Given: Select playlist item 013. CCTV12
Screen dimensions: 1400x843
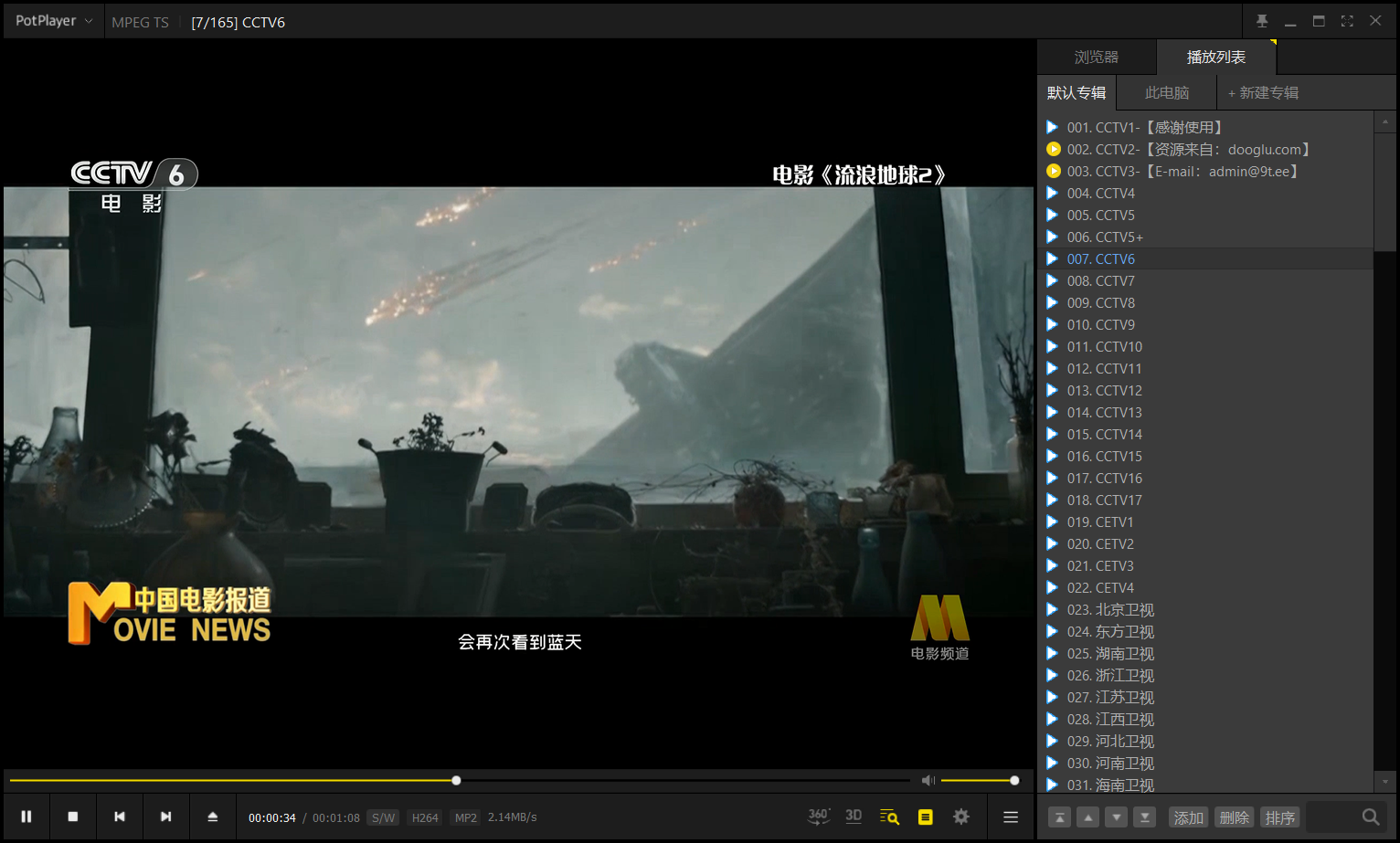Looking at the screenshot, I should pos(1206,390).
